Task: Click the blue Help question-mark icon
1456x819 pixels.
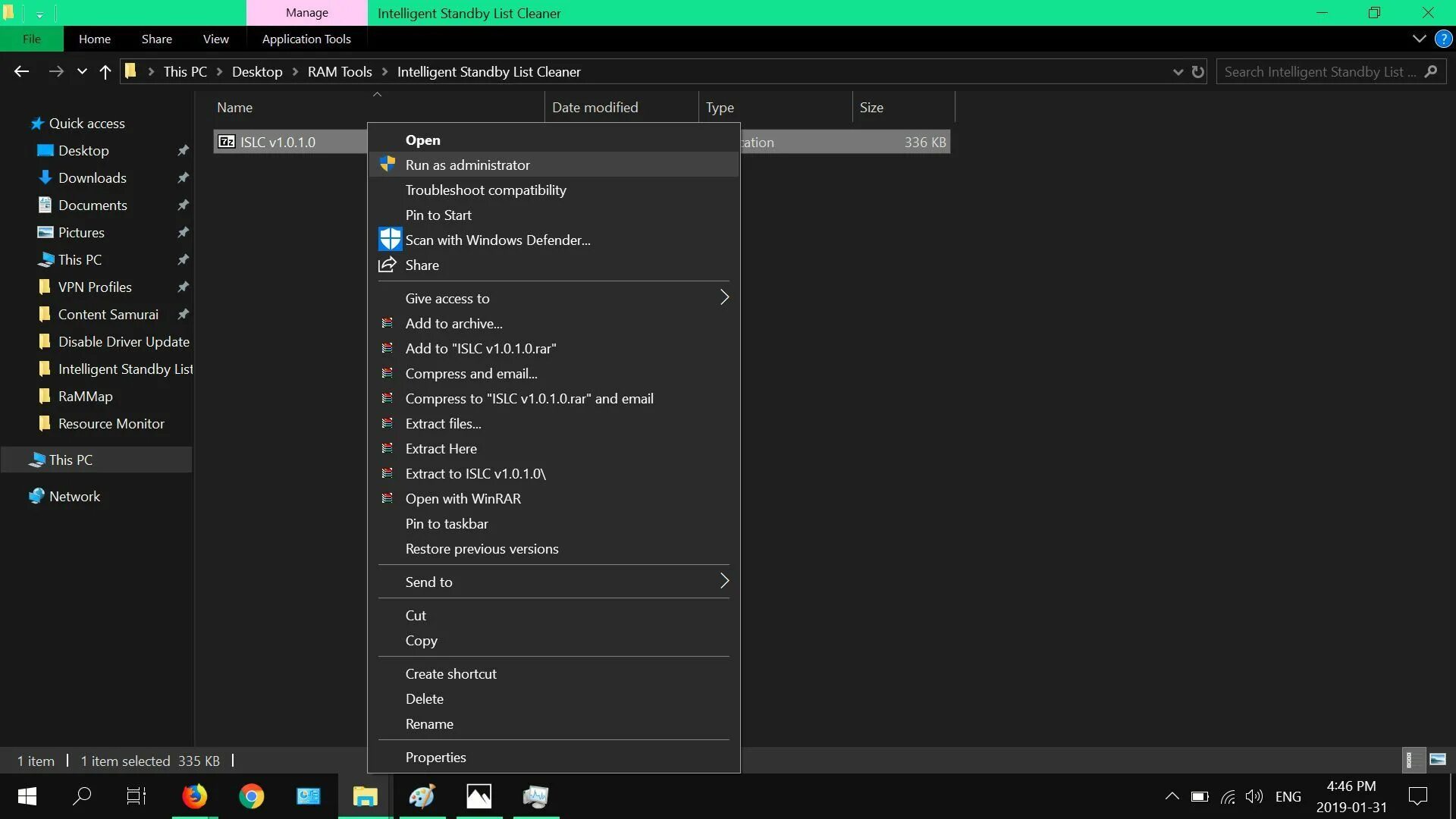Action: 1443,39
